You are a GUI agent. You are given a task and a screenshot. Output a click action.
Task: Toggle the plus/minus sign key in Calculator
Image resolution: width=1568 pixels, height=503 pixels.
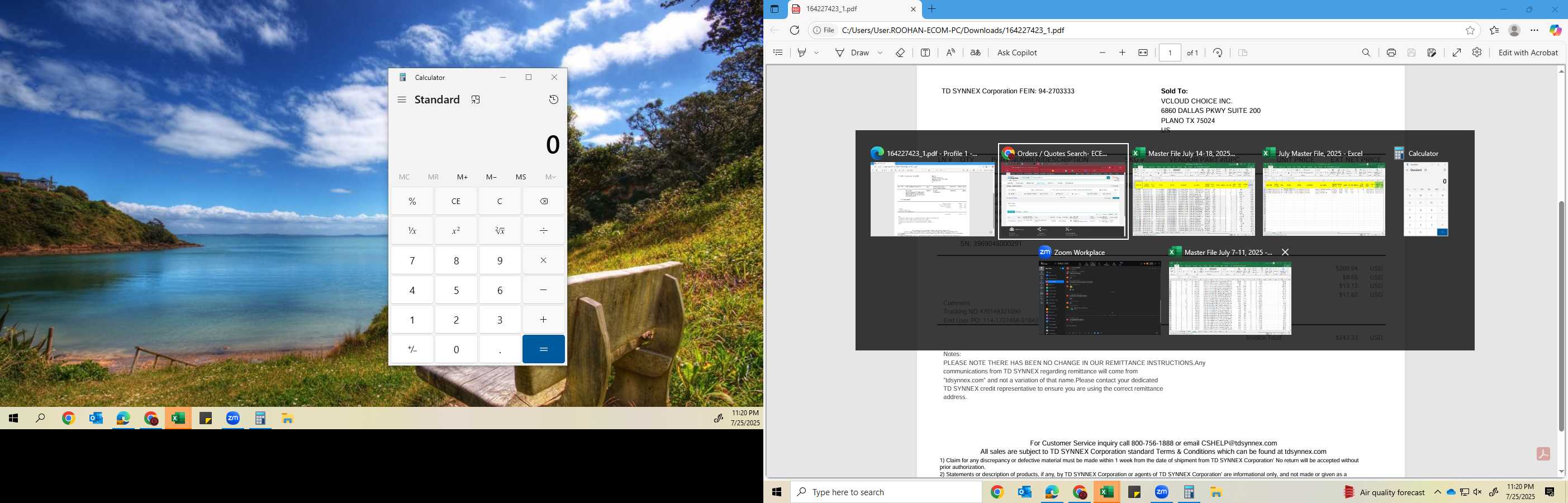[412, 349]
